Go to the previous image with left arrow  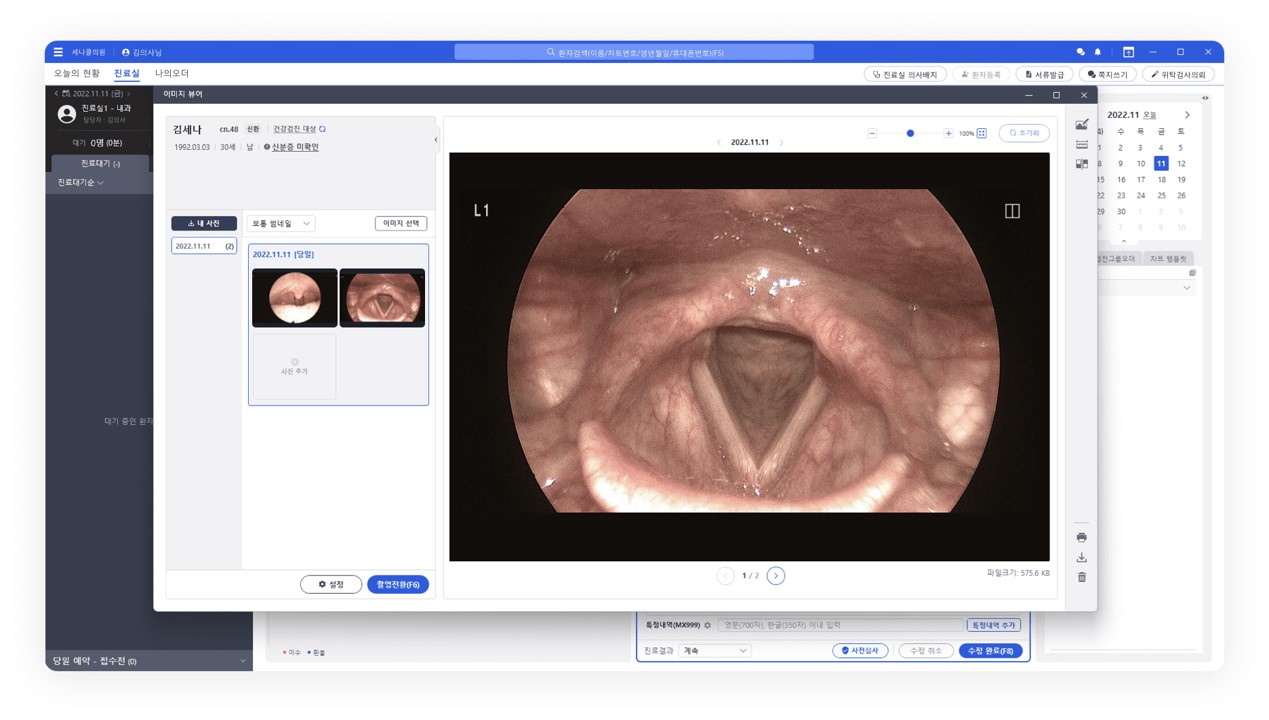pyautogui.click(x=725, y=576)
